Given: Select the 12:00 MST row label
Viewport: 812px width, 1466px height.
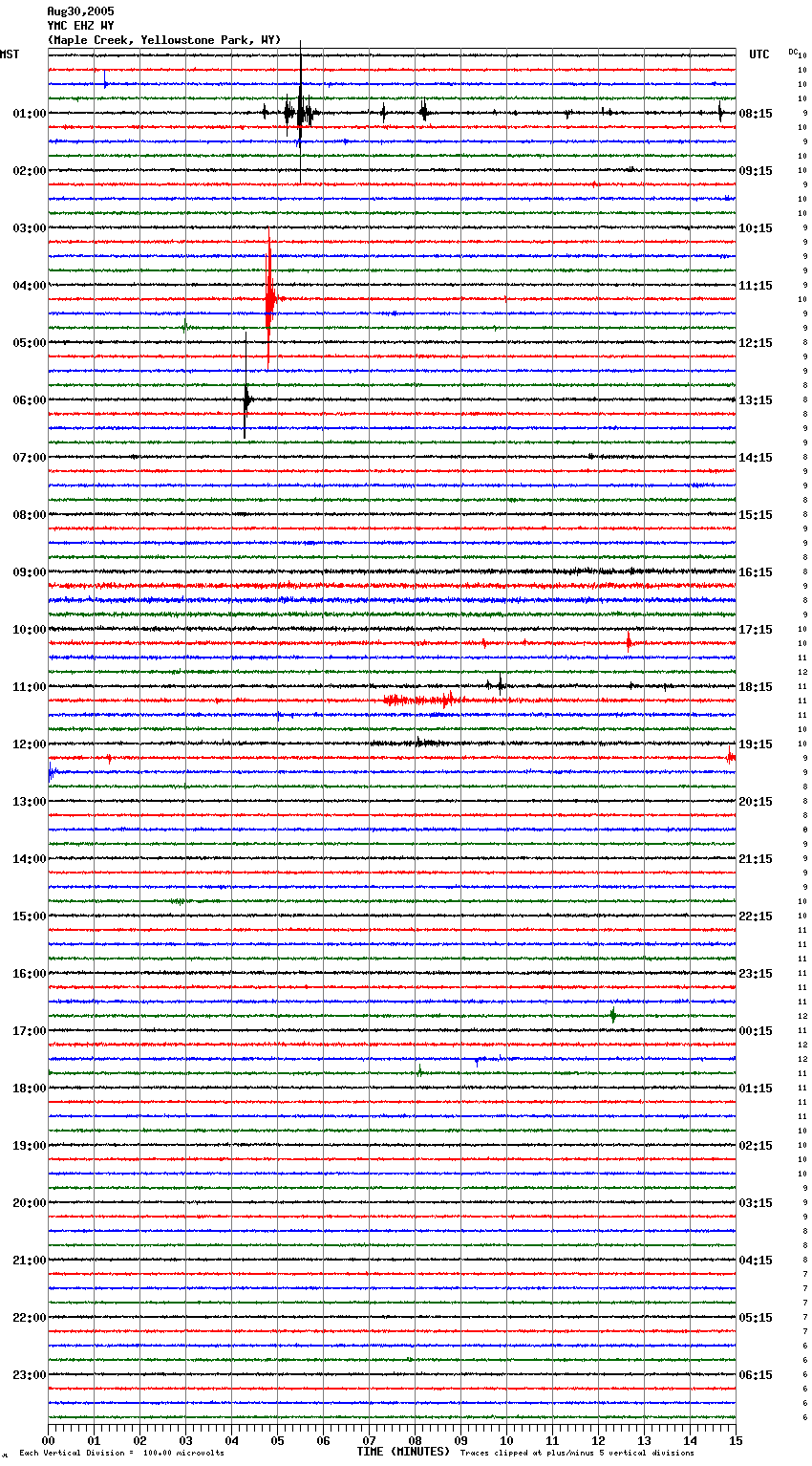Looking at the screenshot, I should tap(30, 744).
